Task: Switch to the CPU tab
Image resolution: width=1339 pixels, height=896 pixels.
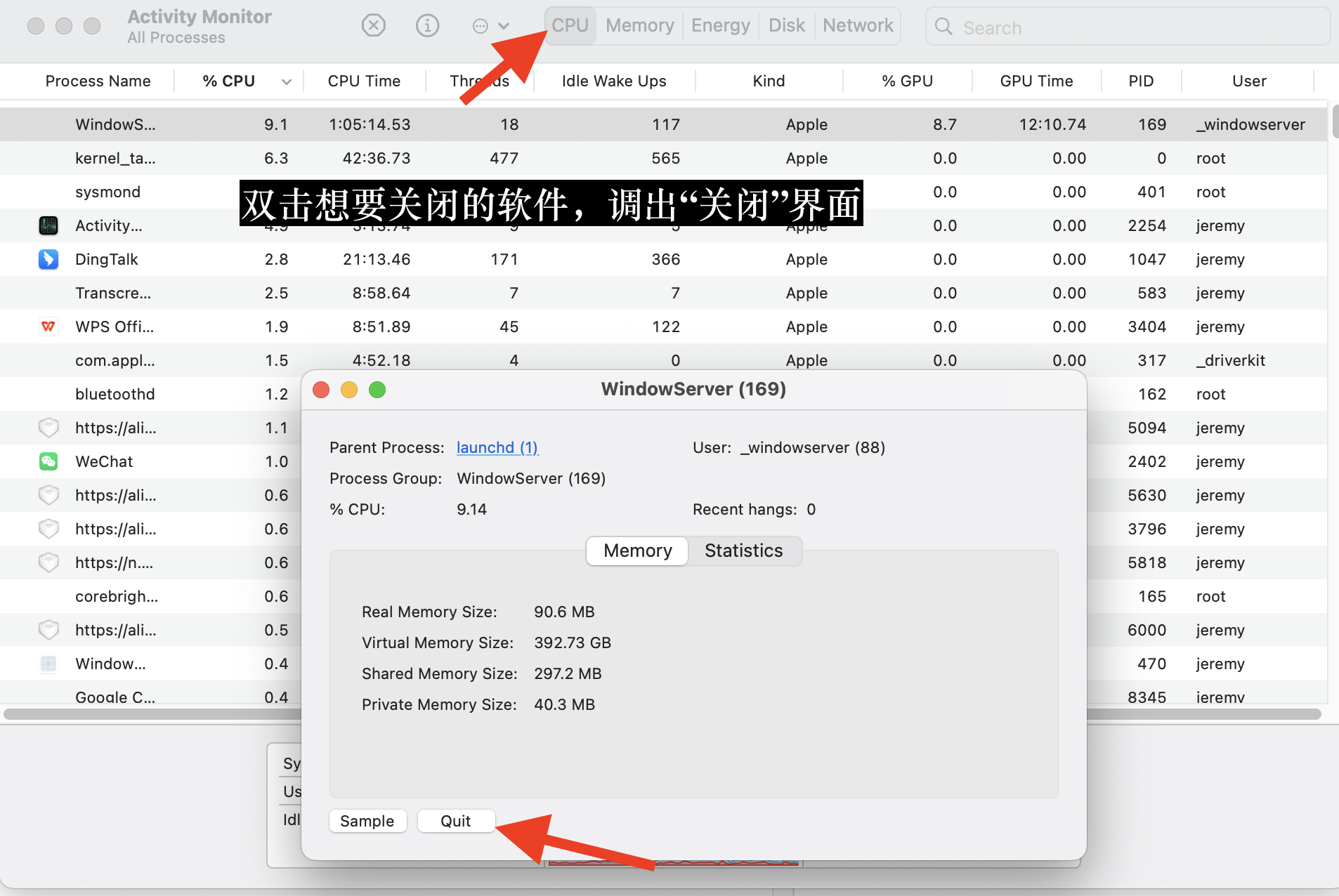Action: click(x=570, y=26)
